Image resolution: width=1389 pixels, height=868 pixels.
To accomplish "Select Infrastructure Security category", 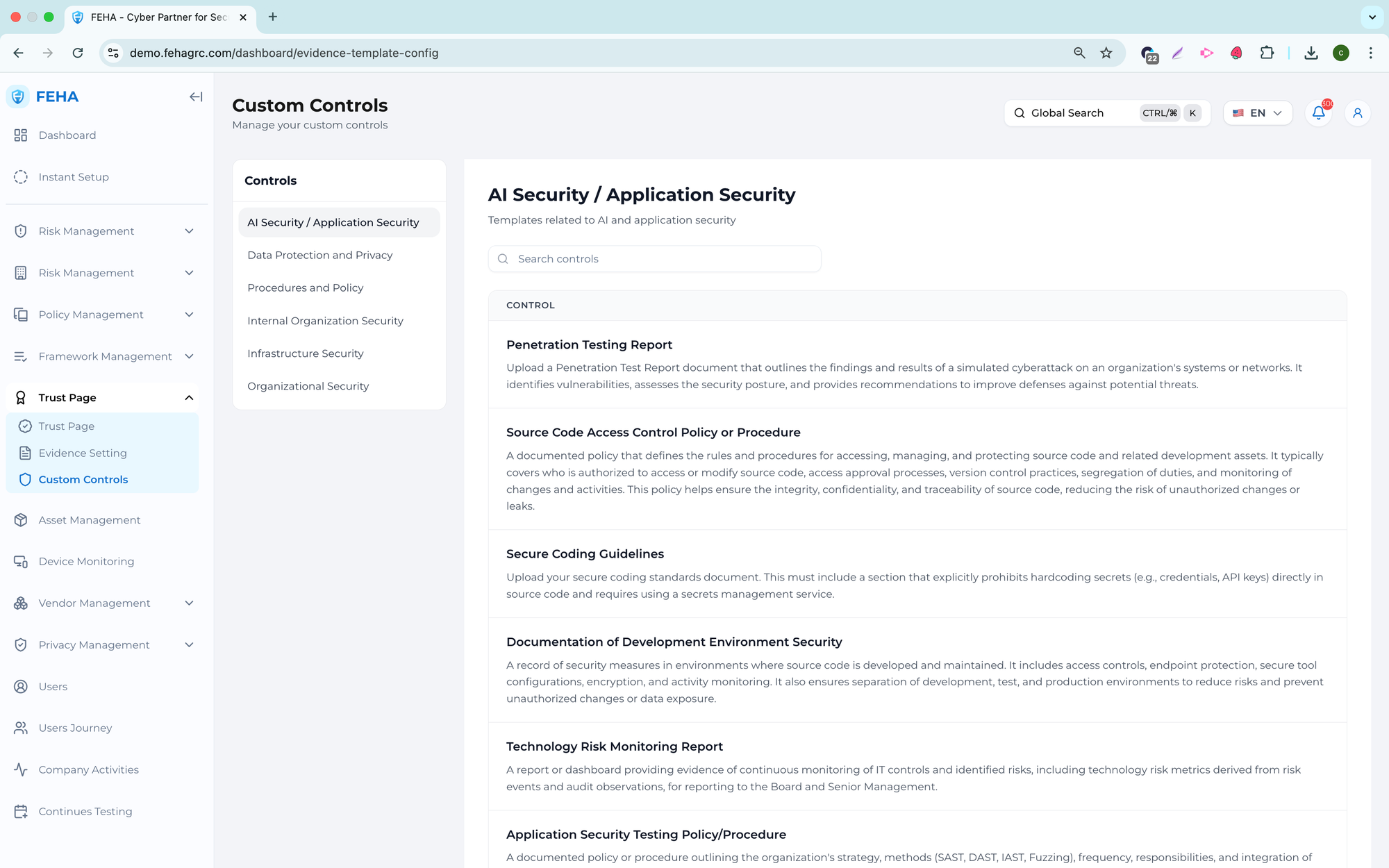I will [x=305, y=353].
